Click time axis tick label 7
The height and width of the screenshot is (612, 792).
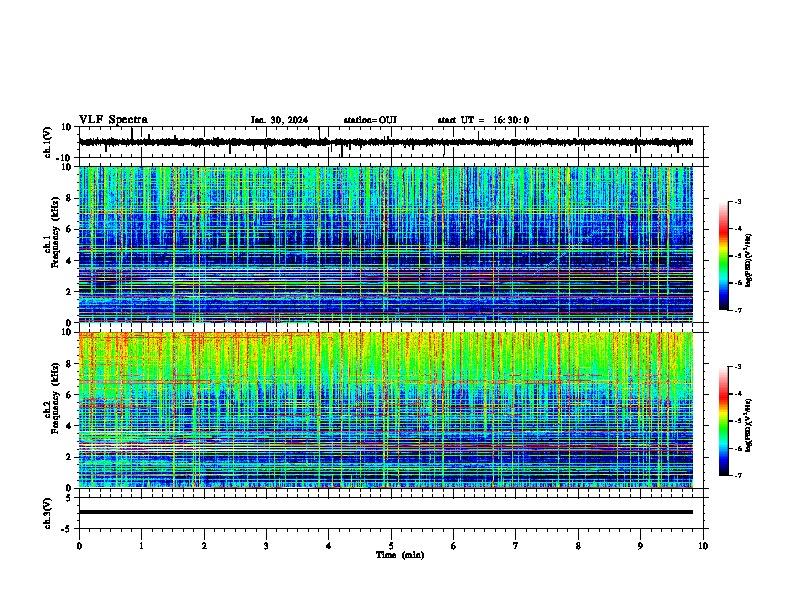click(516, 545)
